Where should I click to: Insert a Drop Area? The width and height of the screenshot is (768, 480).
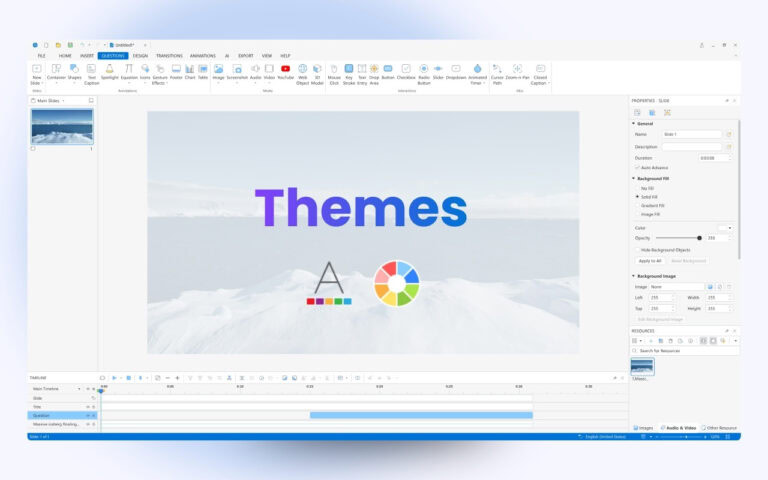pyautogui.click(x=374, y=74)
